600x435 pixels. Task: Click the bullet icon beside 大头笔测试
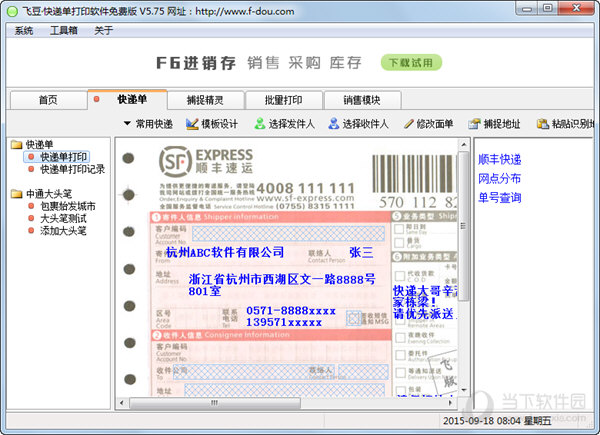[x=31, y=218]
